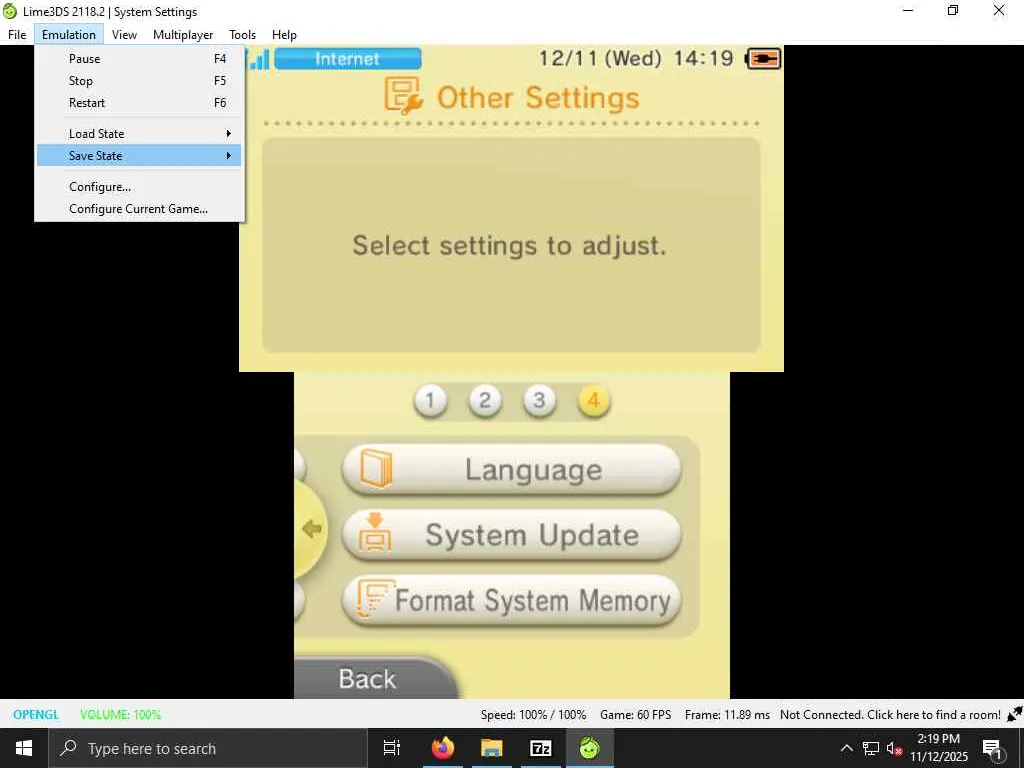Click the Internet connection indicator
1024x768 pixels.
point(347,59)
